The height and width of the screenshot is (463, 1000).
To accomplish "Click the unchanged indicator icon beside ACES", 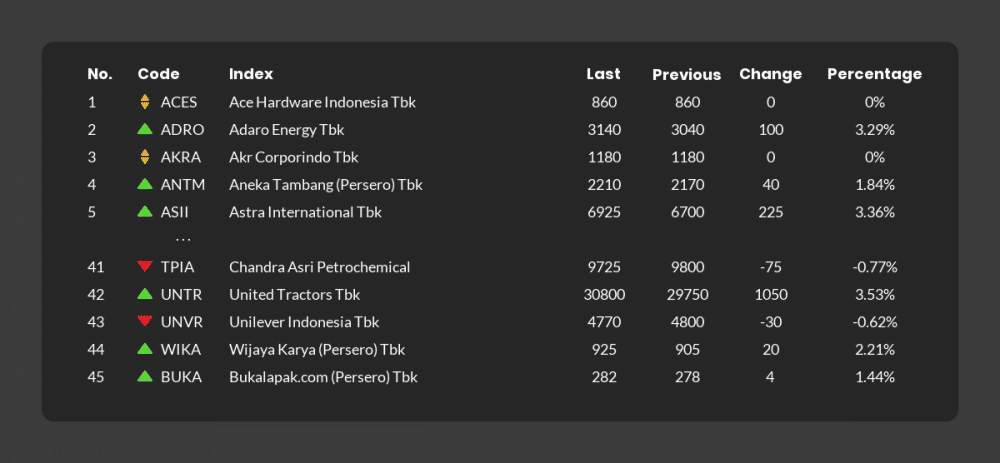I will [145, 102].
